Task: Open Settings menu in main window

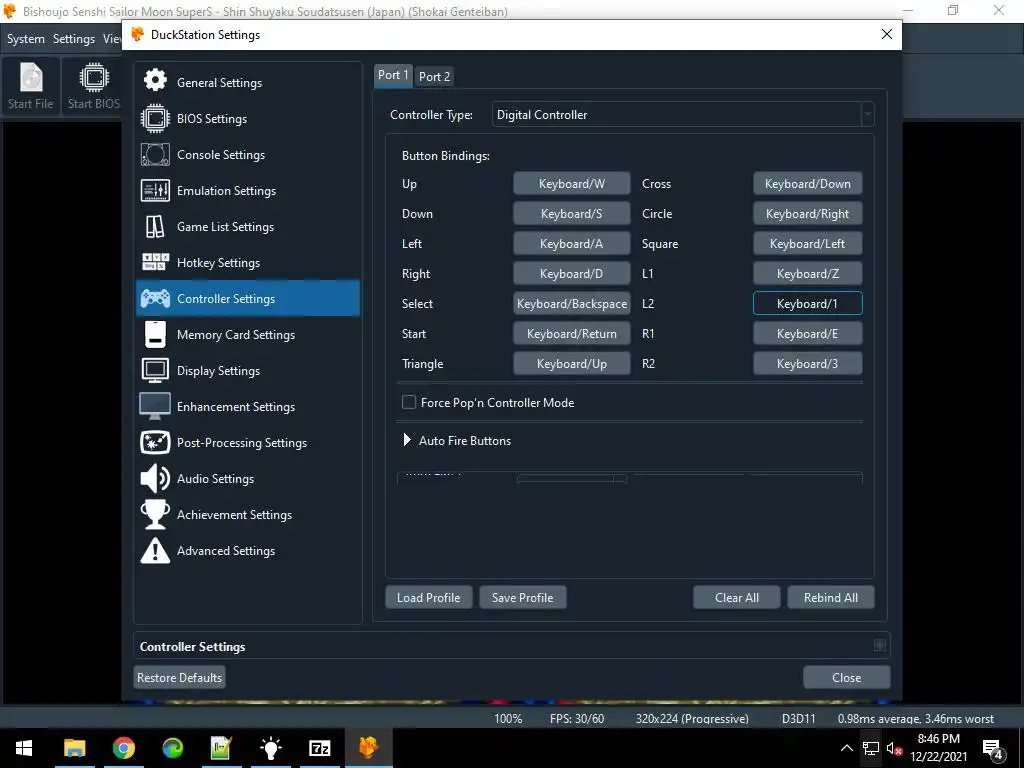Action: pyautogui.click(x=74, y=39)
